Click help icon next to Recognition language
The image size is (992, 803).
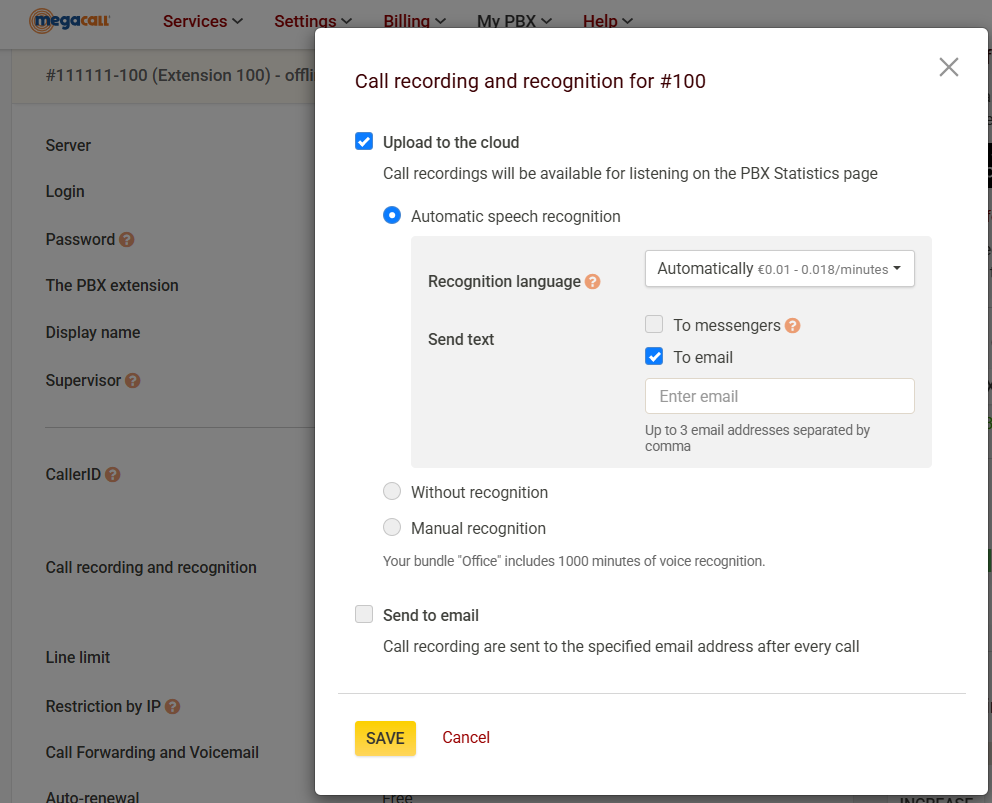[x=593, y=282]
